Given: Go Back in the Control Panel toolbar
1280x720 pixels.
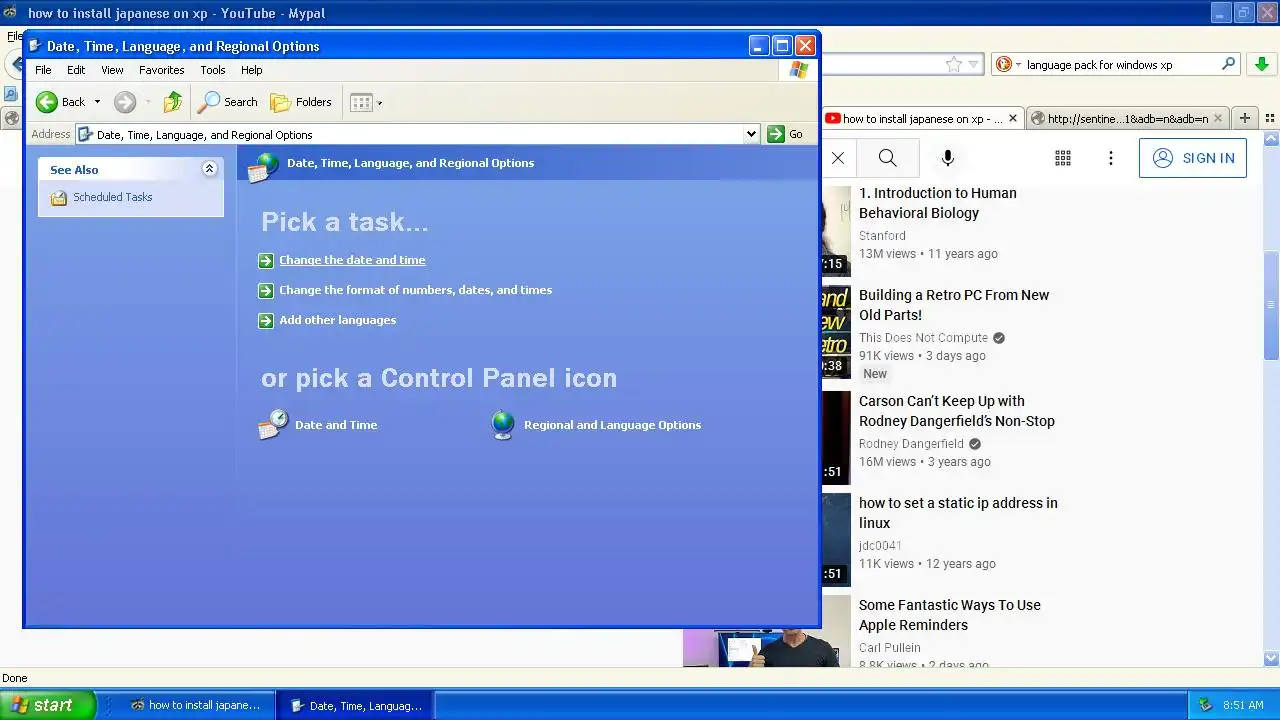Looking at the screenshot, I should point(61,102).
